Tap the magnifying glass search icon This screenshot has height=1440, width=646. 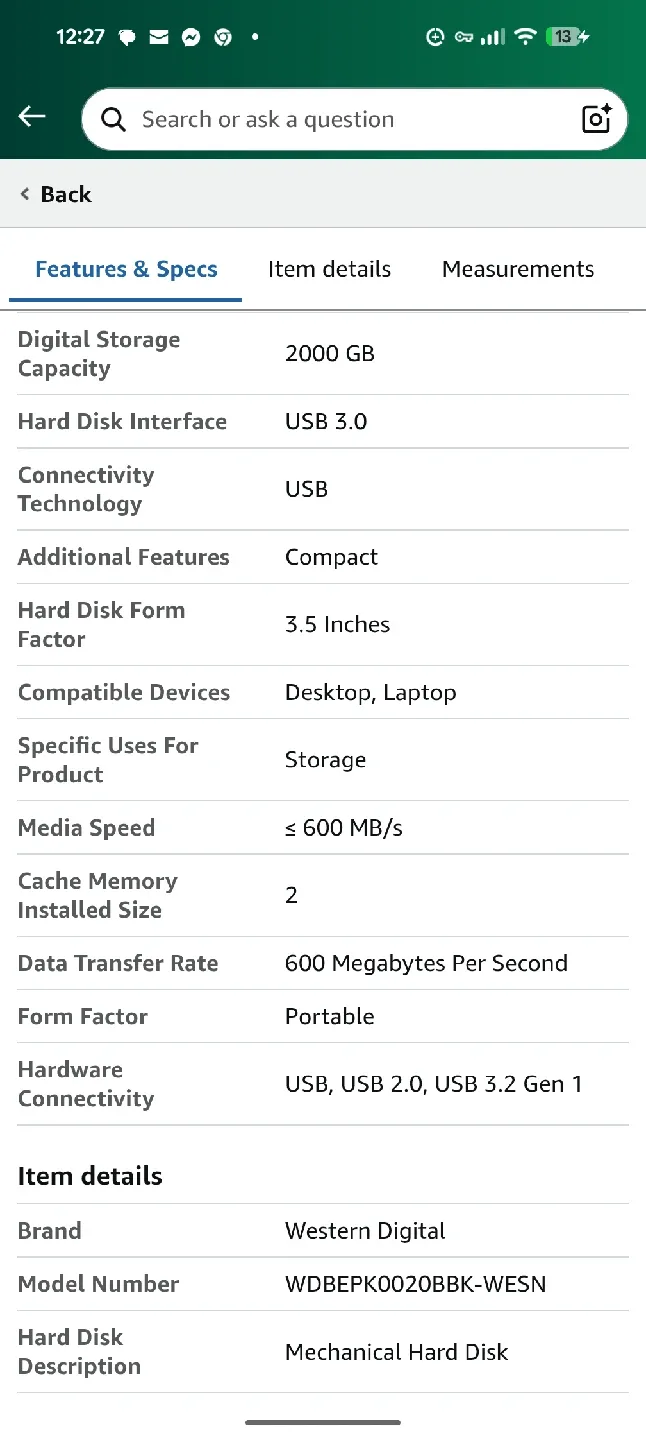(x=113, y=119)
